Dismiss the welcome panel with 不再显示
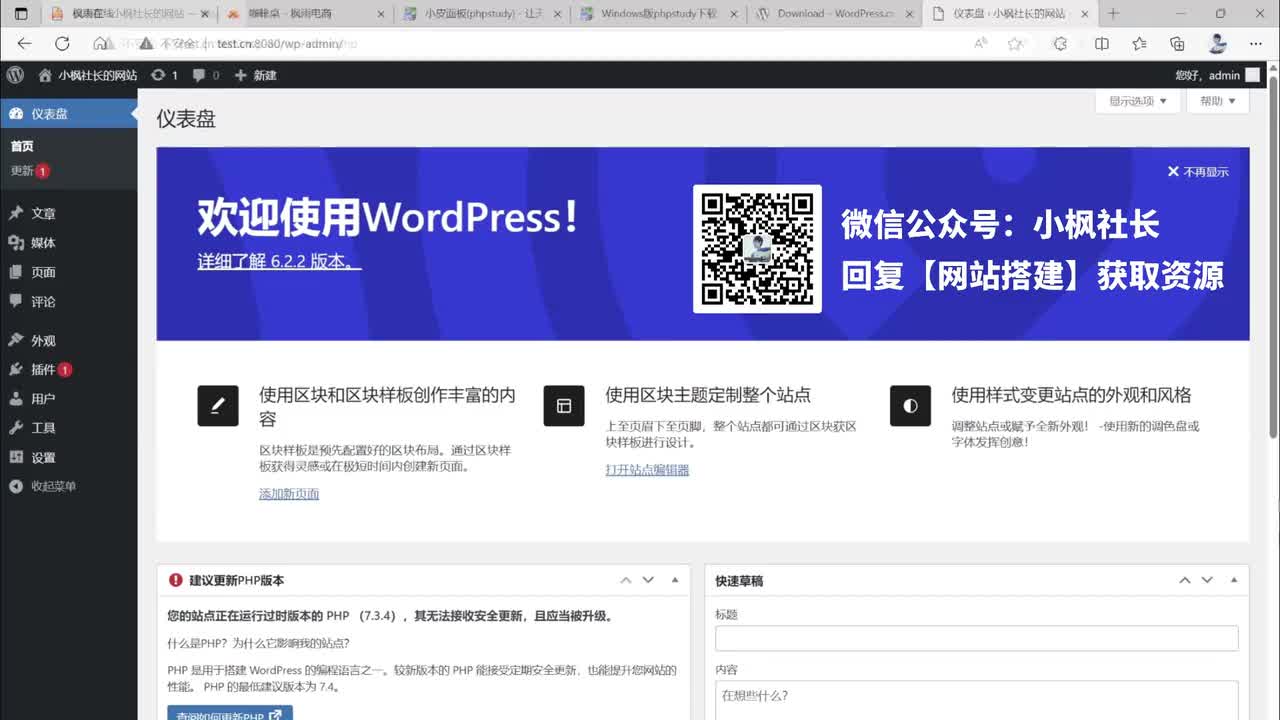This screenshot has width=1280, height=720. 1198,172
